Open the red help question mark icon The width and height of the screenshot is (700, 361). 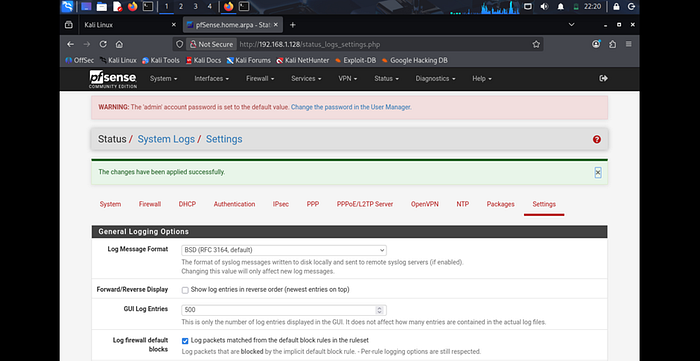tap(597, 140)
